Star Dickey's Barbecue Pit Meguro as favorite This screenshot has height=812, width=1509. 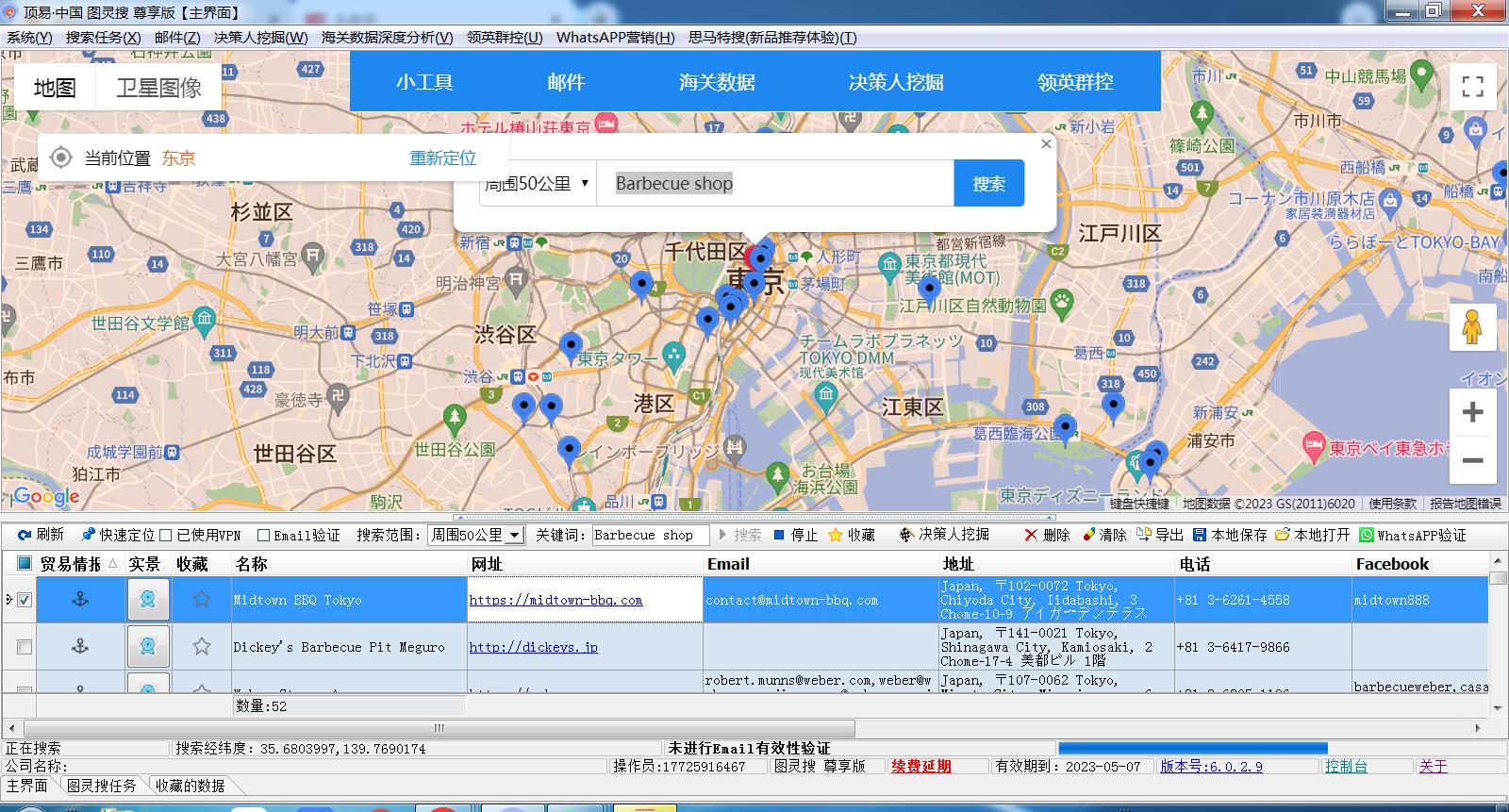pyautogui.click(x=201, y=646)
